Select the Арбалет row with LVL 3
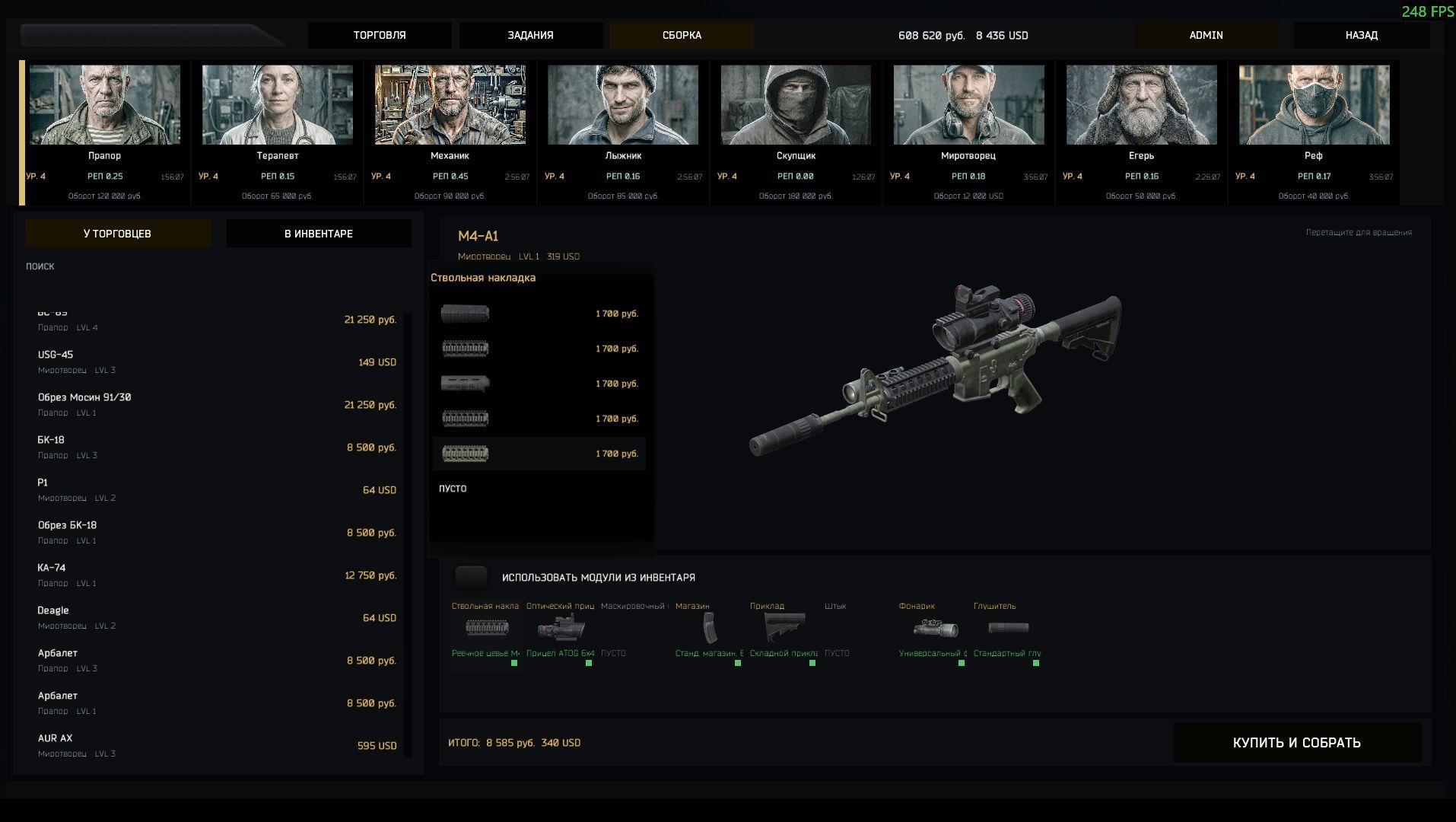The width and height of the screenshot is (1456, 822). tap(218, 661)
